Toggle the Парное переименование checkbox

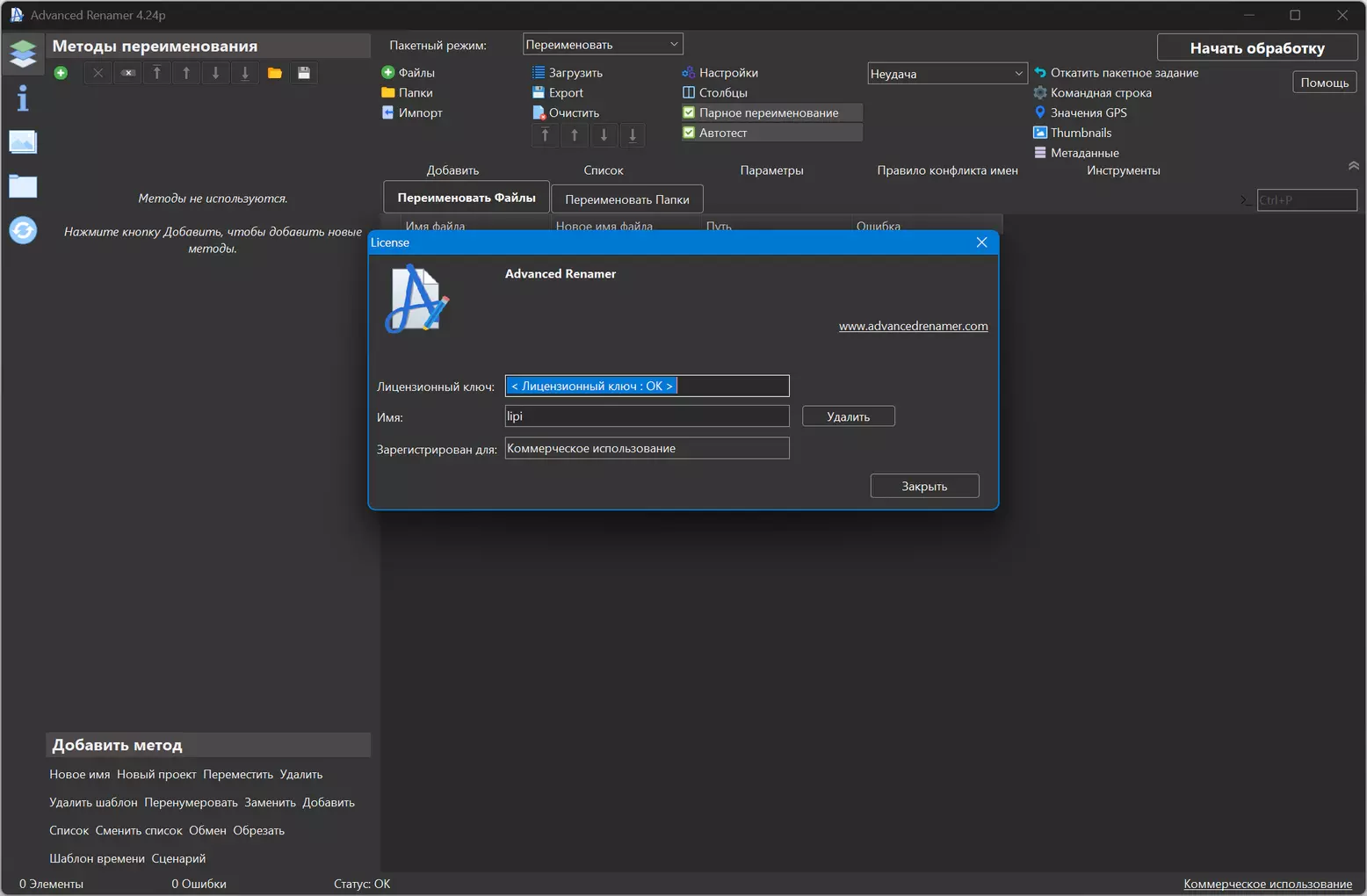pyautogui.click(x=771, y=112)
